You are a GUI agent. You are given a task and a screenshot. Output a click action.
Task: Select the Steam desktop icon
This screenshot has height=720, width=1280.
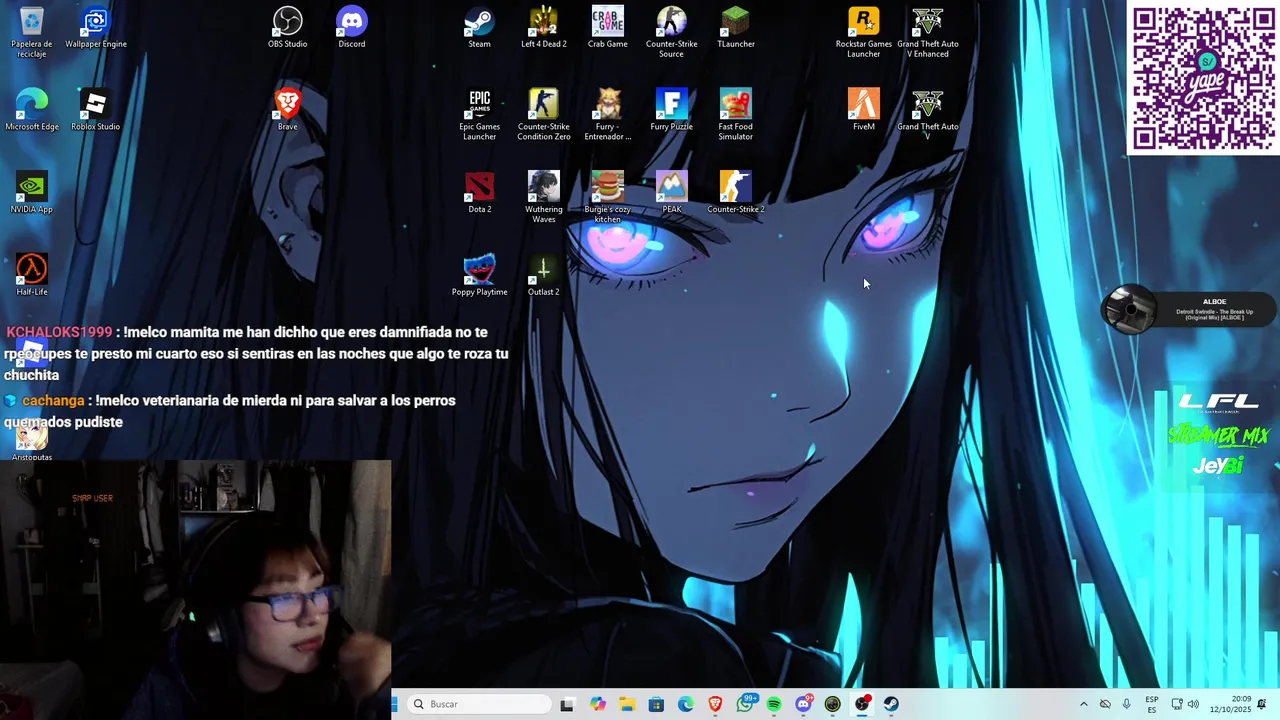479,27
